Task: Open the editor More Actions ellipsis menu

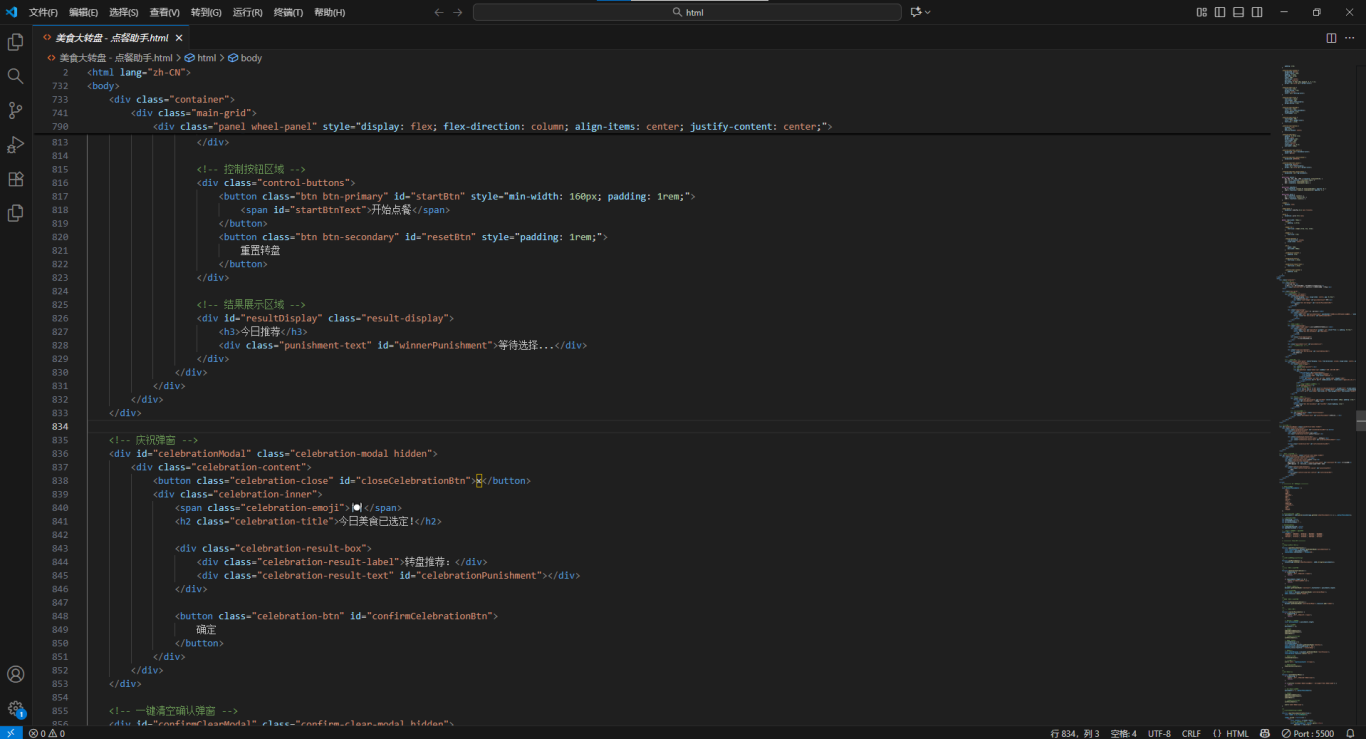Action: pyautogui.click(x=1349, y=38)
